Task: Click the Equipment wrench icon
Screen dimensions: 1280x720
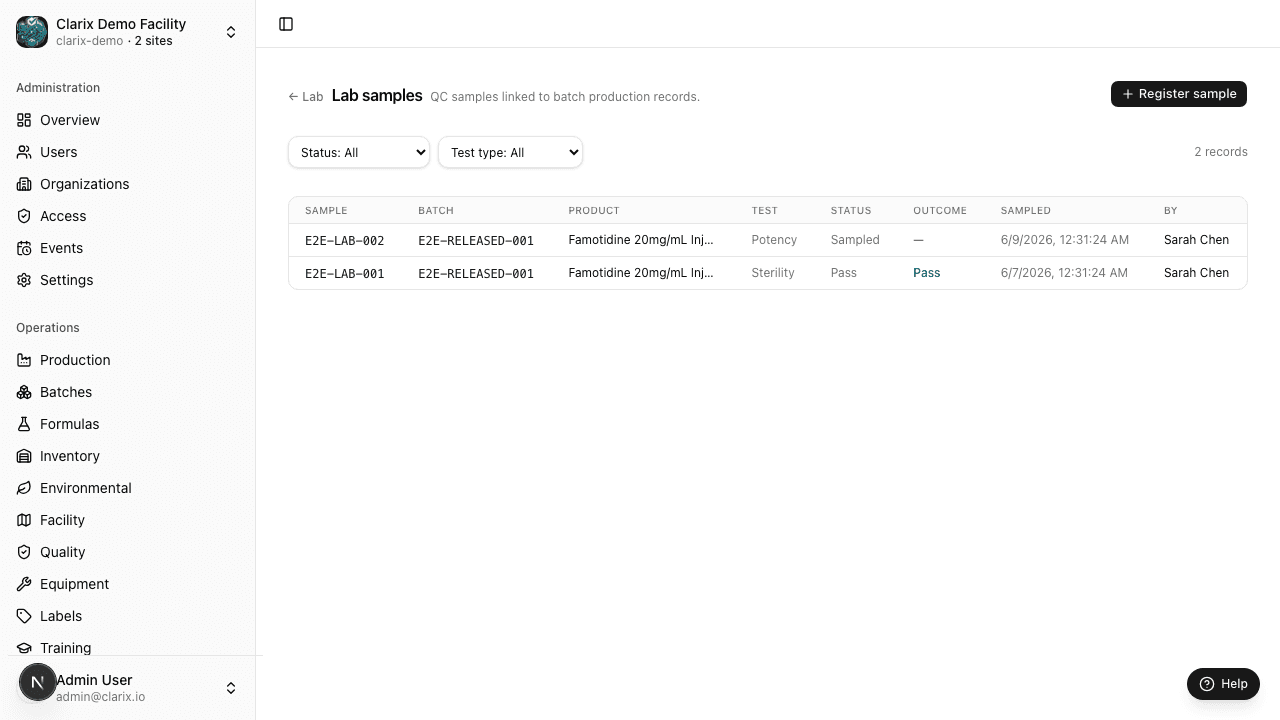Action: coord(24,584)
